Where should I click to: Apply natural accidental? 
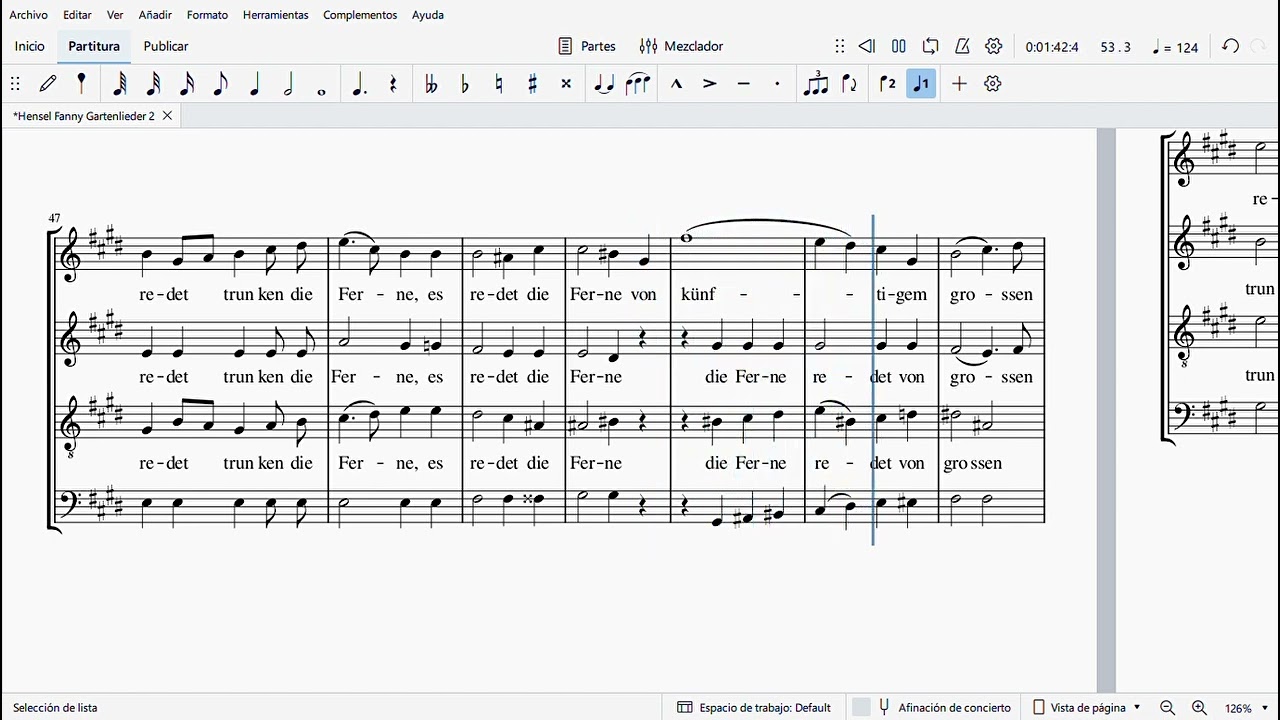coord(499,84)
